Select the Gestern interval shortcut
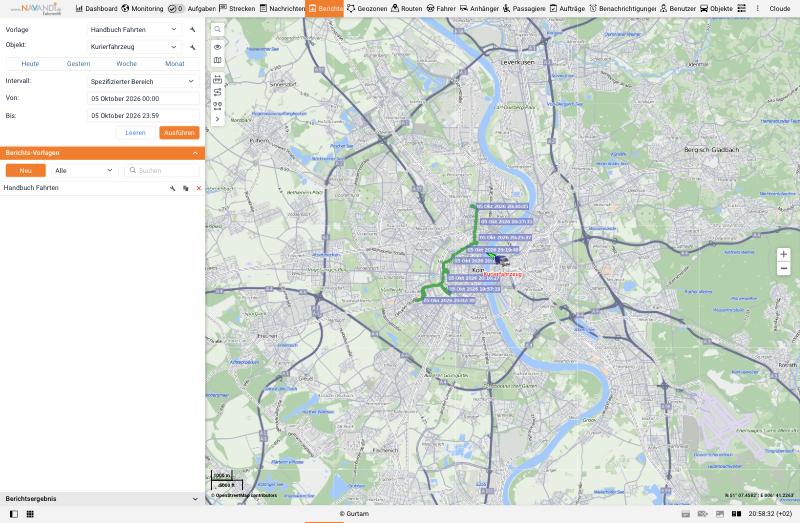 [79, 64]
